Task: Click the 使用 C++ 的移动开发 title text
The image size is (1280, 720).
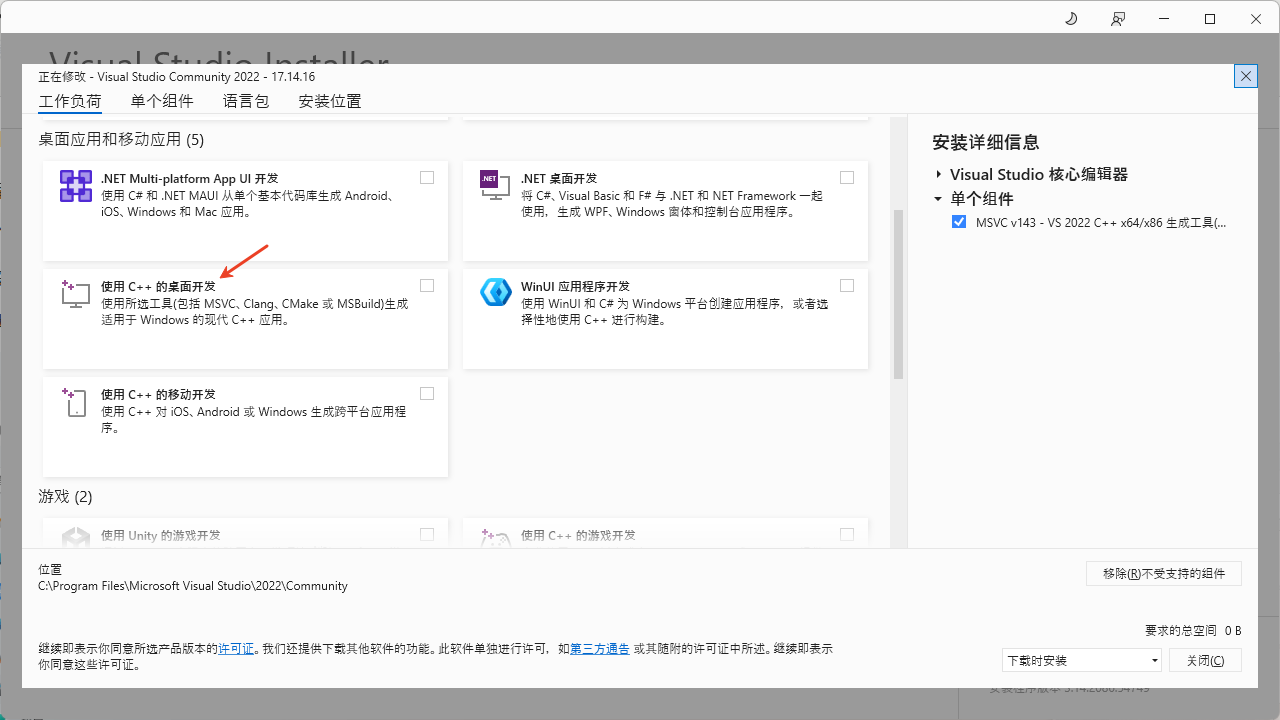Action: pos(158,394)
